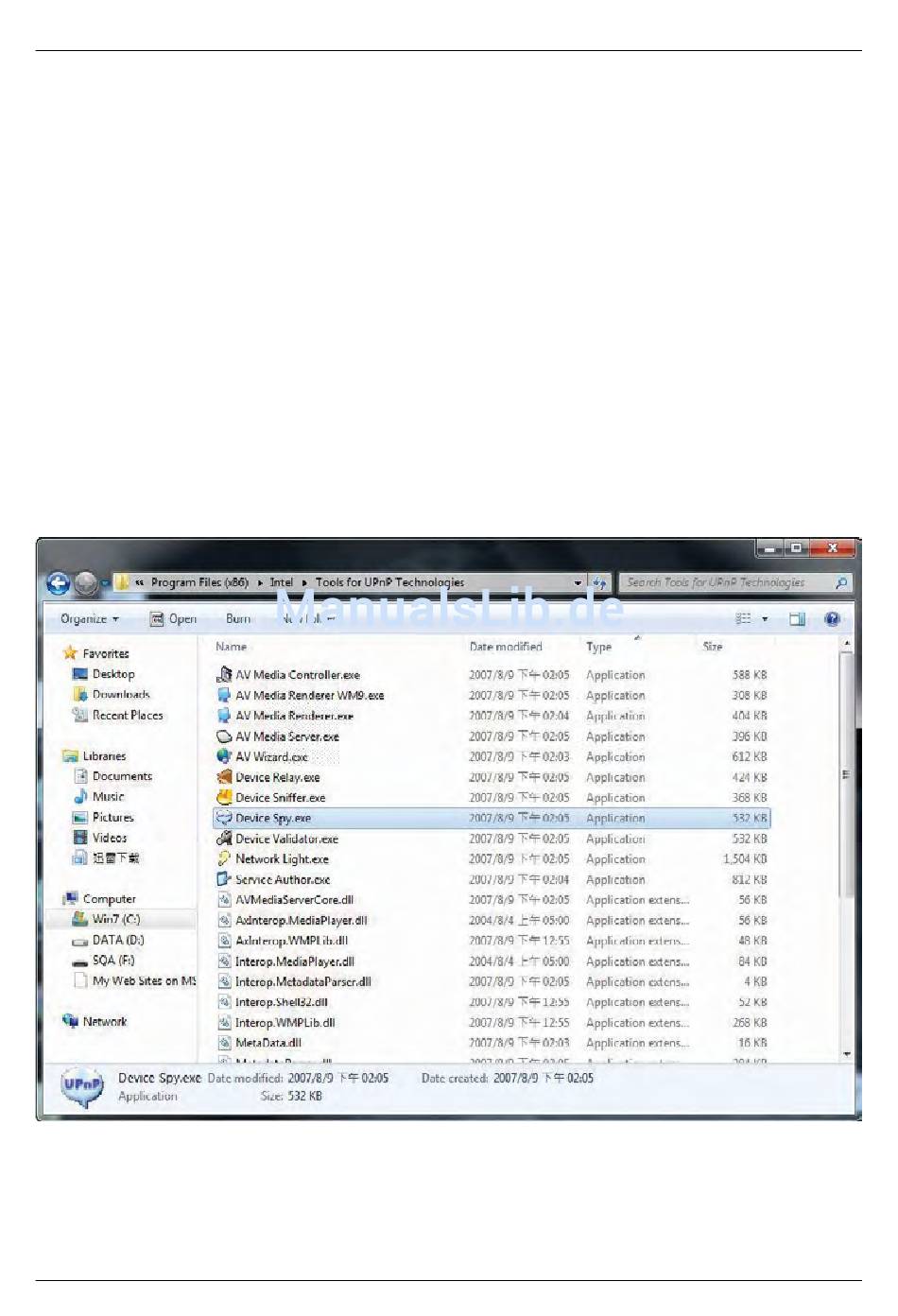898x1316 pixels.
Task: Click the Back navigation arrow button
Action: (x=59, y=584)
